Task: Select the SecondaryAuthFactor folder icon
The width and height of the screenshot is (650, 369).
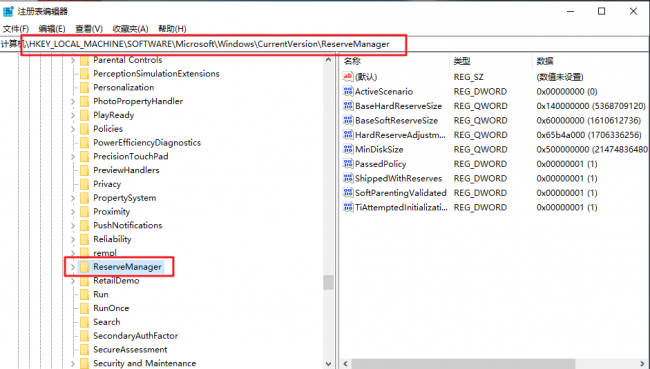Action: (x=84, y=336)
